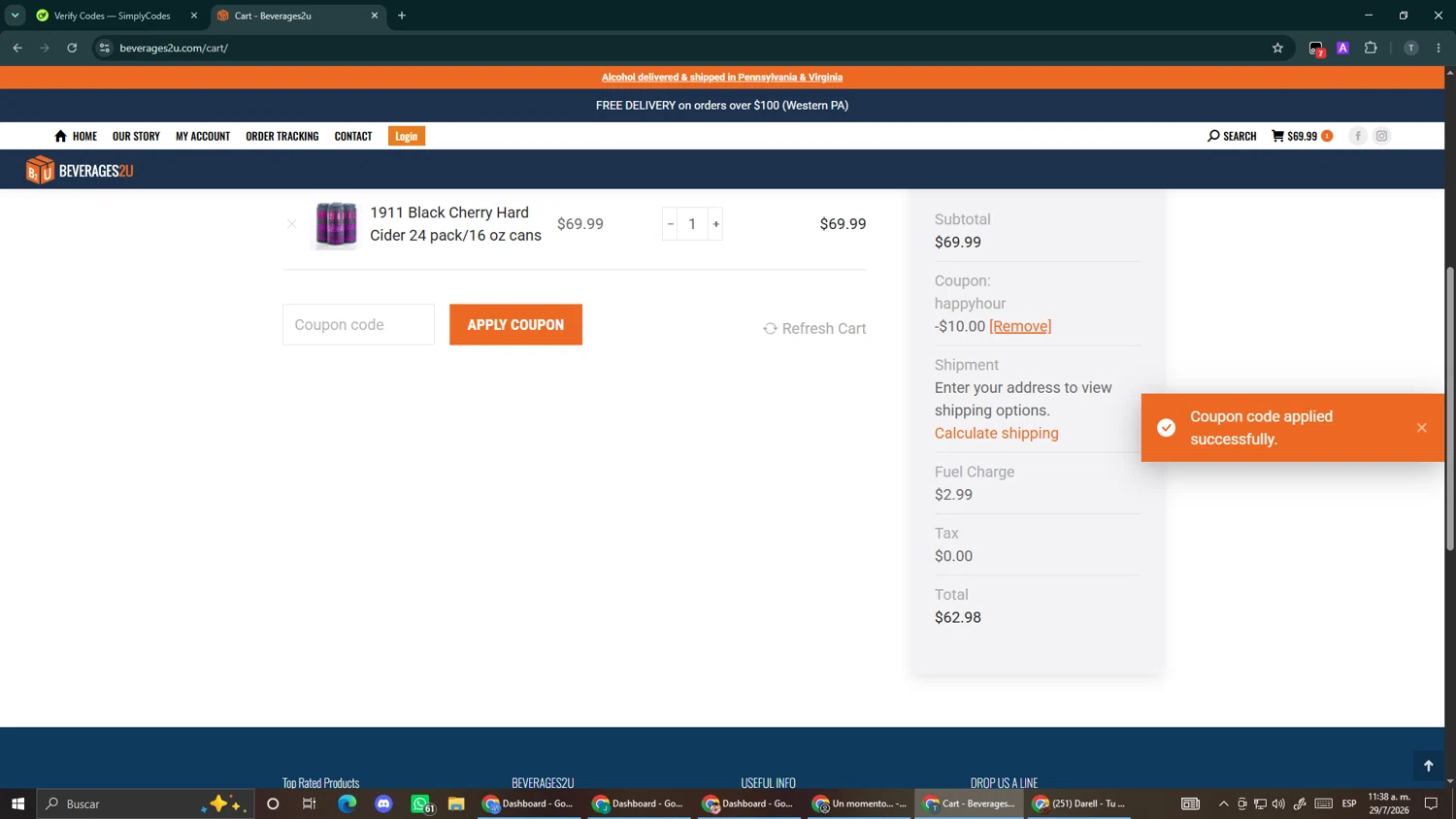
Task: Visit the Instagram page icon
Action: 1381,136
